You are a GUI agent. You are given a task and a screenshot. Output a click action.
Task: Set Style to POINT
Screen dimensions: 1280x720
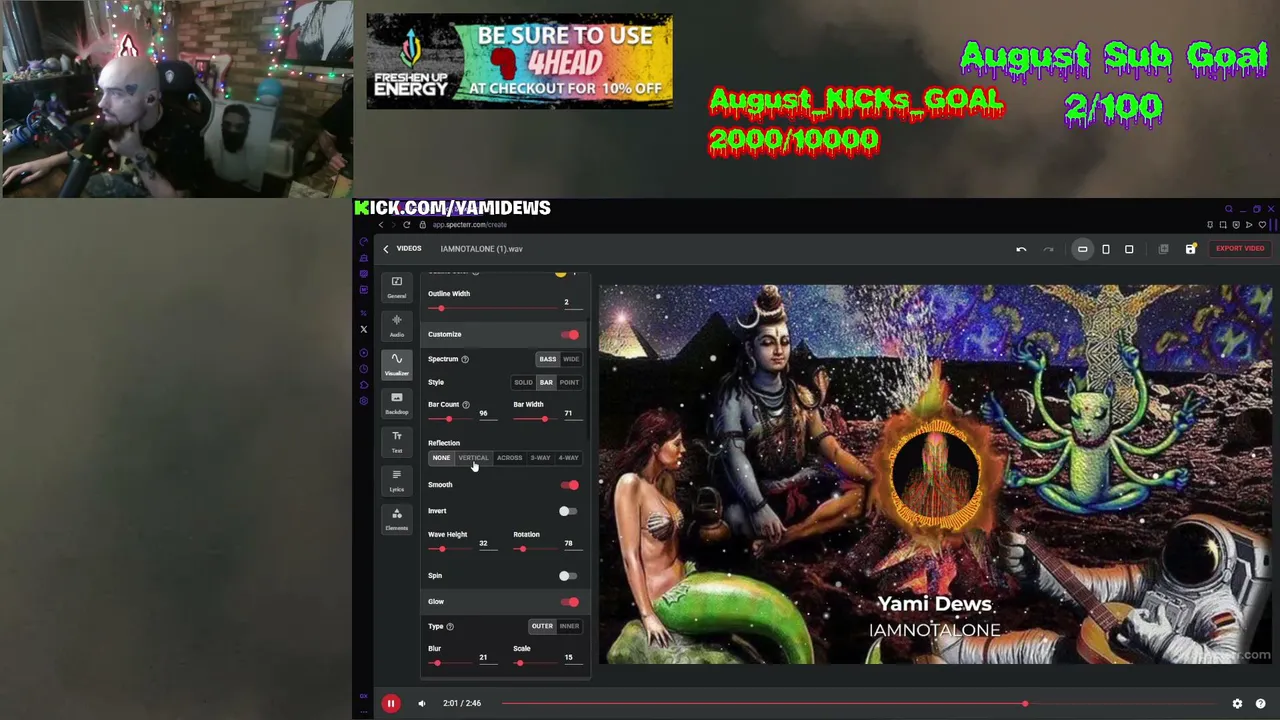[x=569, y=382]
